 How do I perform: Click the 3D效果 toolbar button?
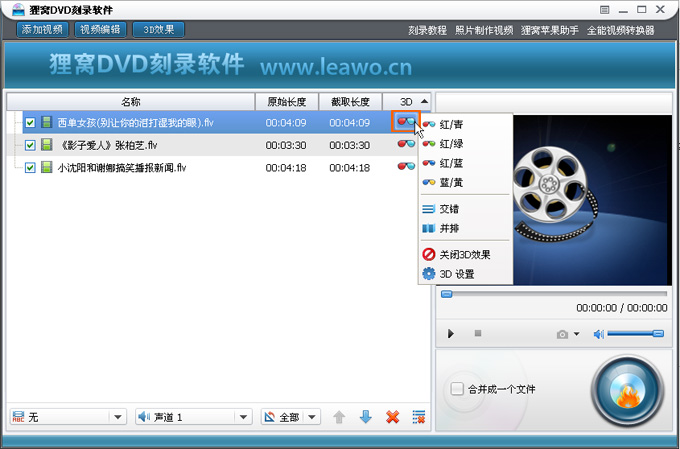pos(158,29)
